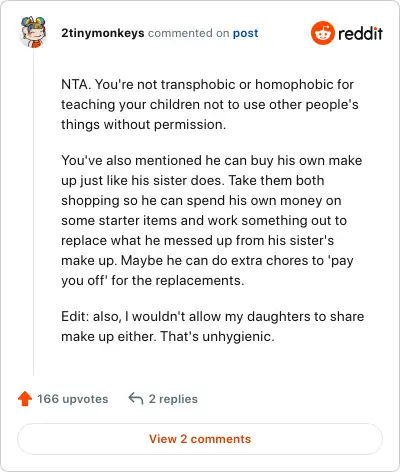Image resolution: width=400 pixels, height=472 pixels.
Task: Open the "2 replies" link
Action: tap(173, 399)
